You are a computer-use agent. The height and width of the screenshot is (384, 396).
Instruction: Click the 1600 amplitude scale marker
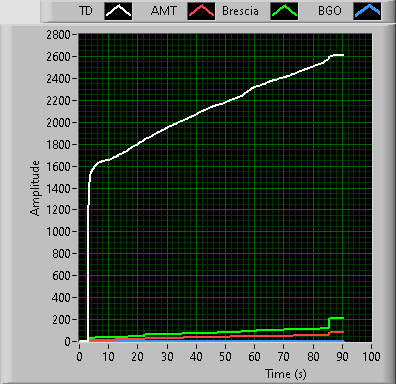tap(58, 166)
